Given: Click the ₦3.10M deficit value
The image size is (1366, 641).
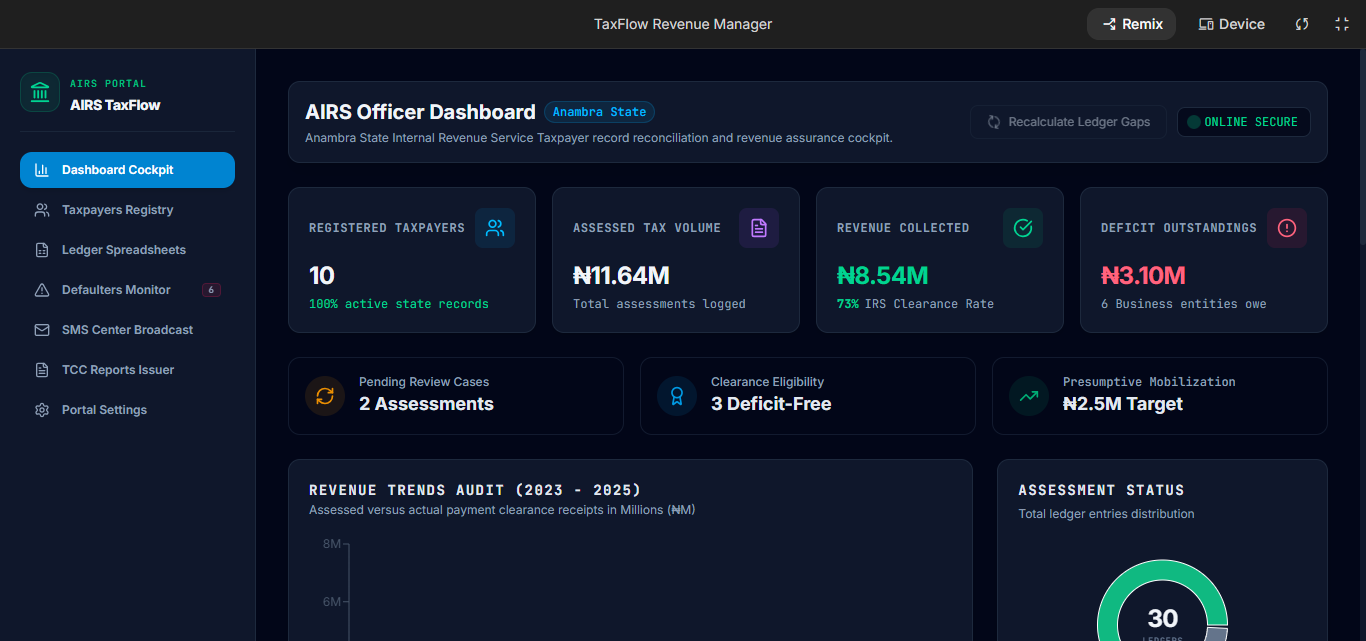Looking at the screenshot, I should click(x=1143, y=275).
